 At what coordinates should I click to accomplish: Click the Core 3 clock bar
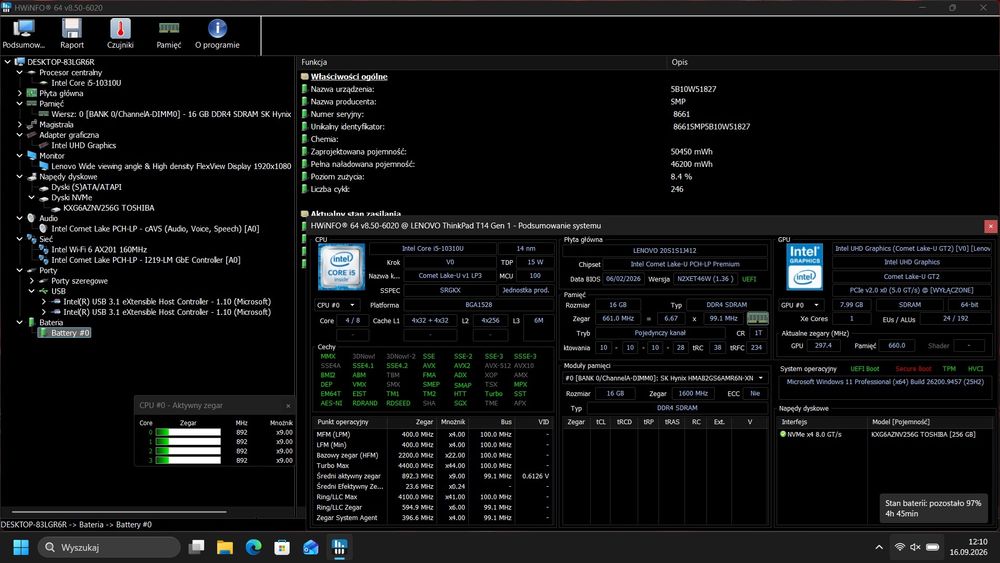[x=188, y=460]
